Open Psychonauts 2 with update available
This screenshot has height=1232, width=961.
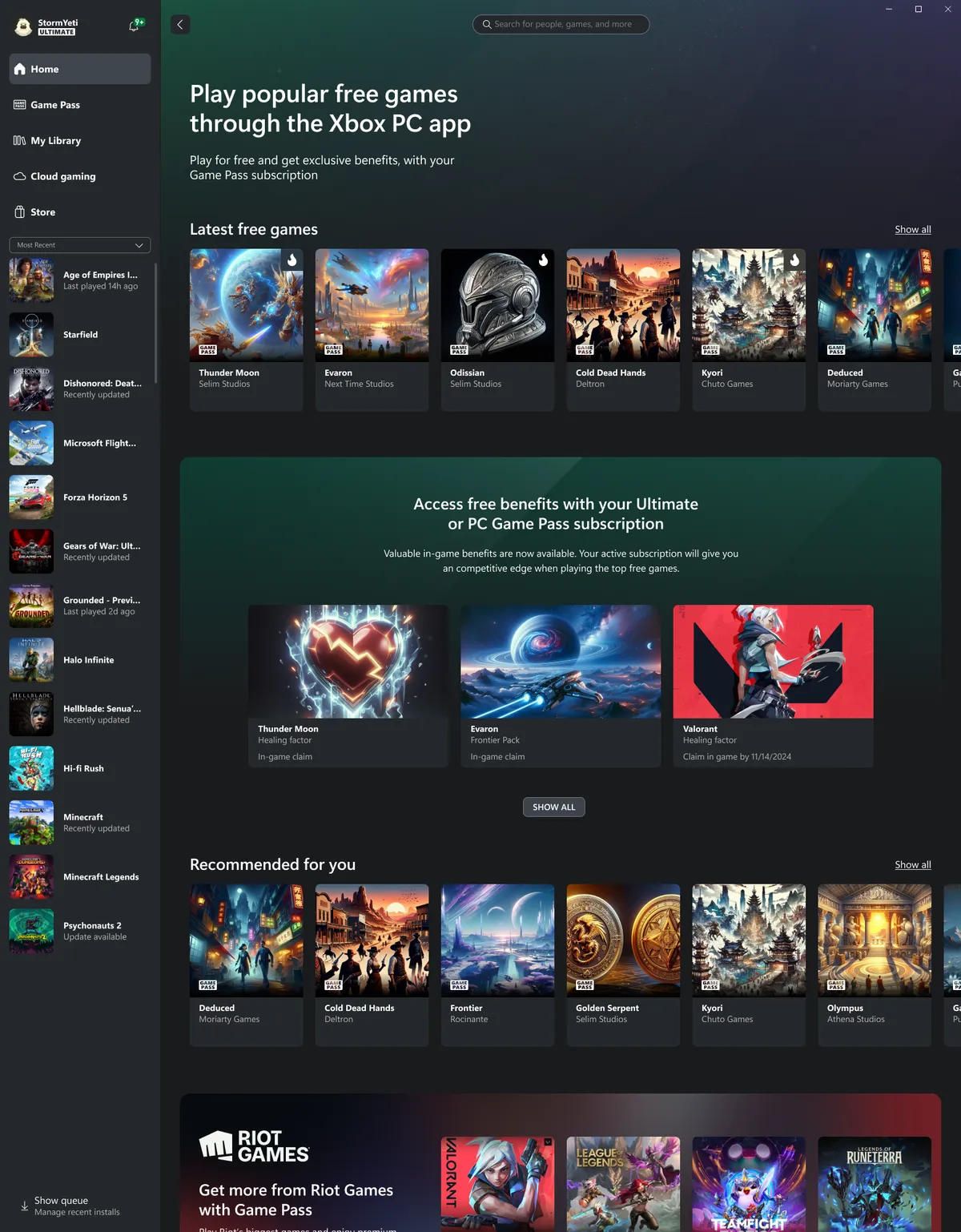point(80,931)
